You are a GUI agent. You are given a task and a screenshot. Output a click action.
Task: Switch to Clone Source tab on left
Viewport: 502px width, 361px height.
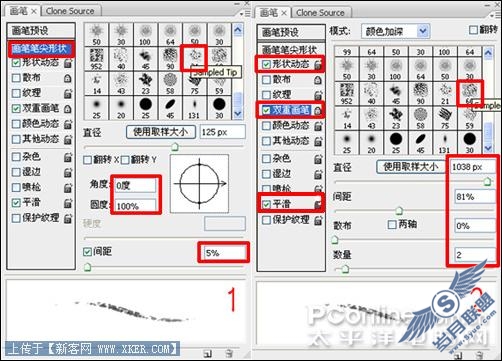(x=70, y=11)
